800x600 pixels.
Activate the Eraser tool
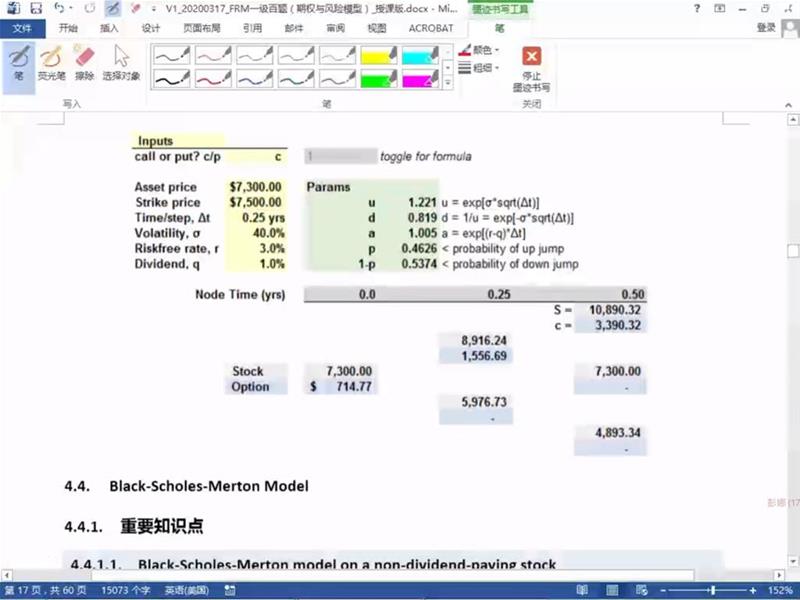click(83, 62)
